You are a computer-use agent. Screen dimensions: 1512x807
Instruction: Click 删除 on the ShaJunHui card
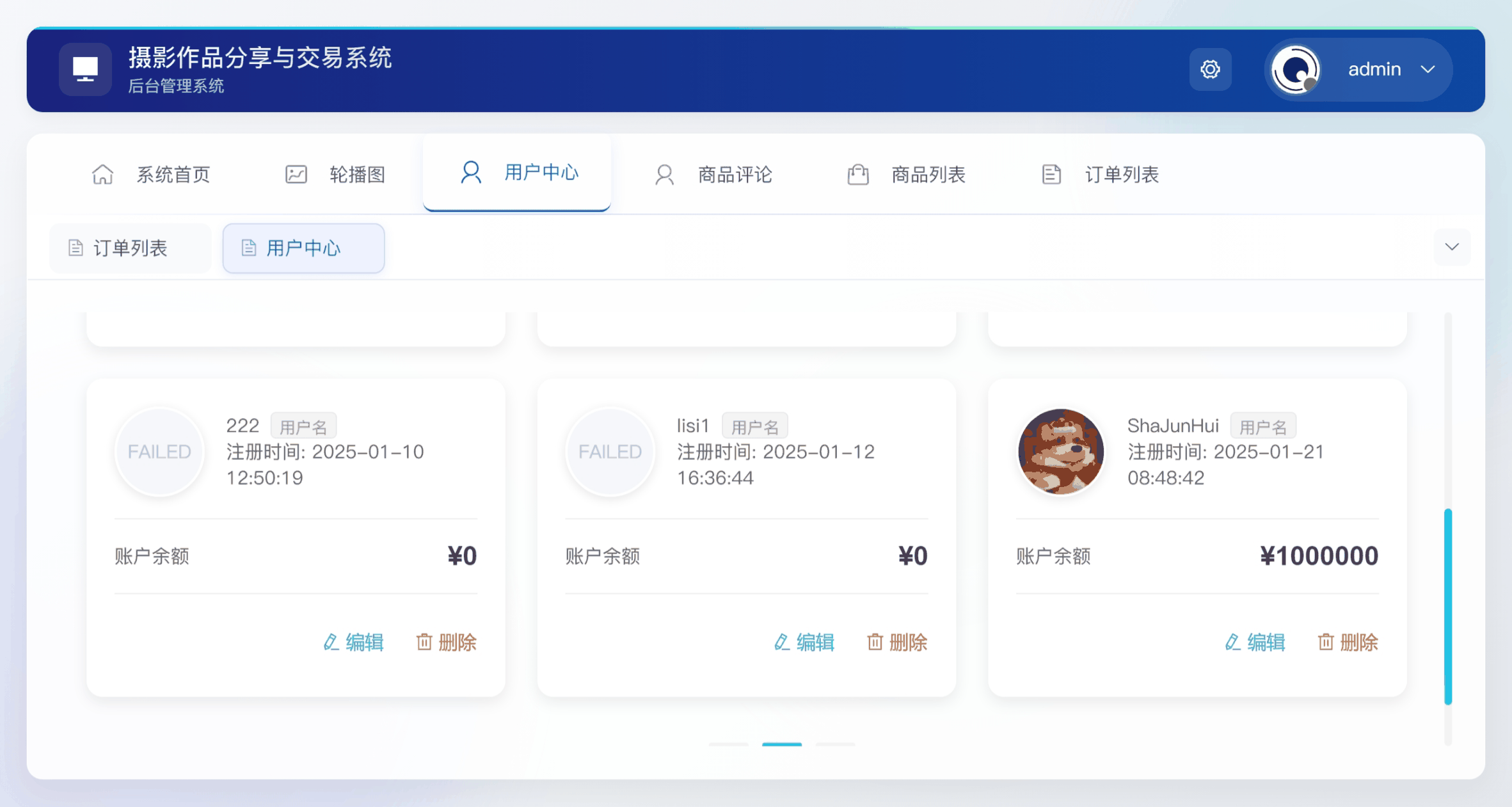(1348, 642)
